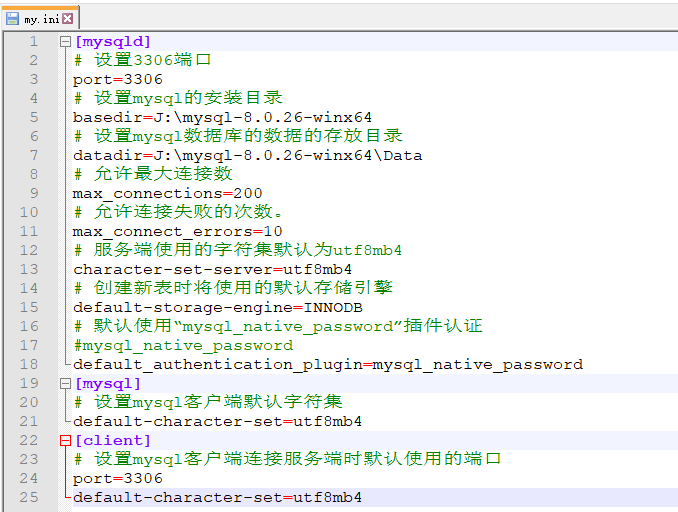Image resolution: width=678 pixels, height=512 pixels.
Task: Click the comment on line 6 about data directory
Action: [x=238, y=136]
